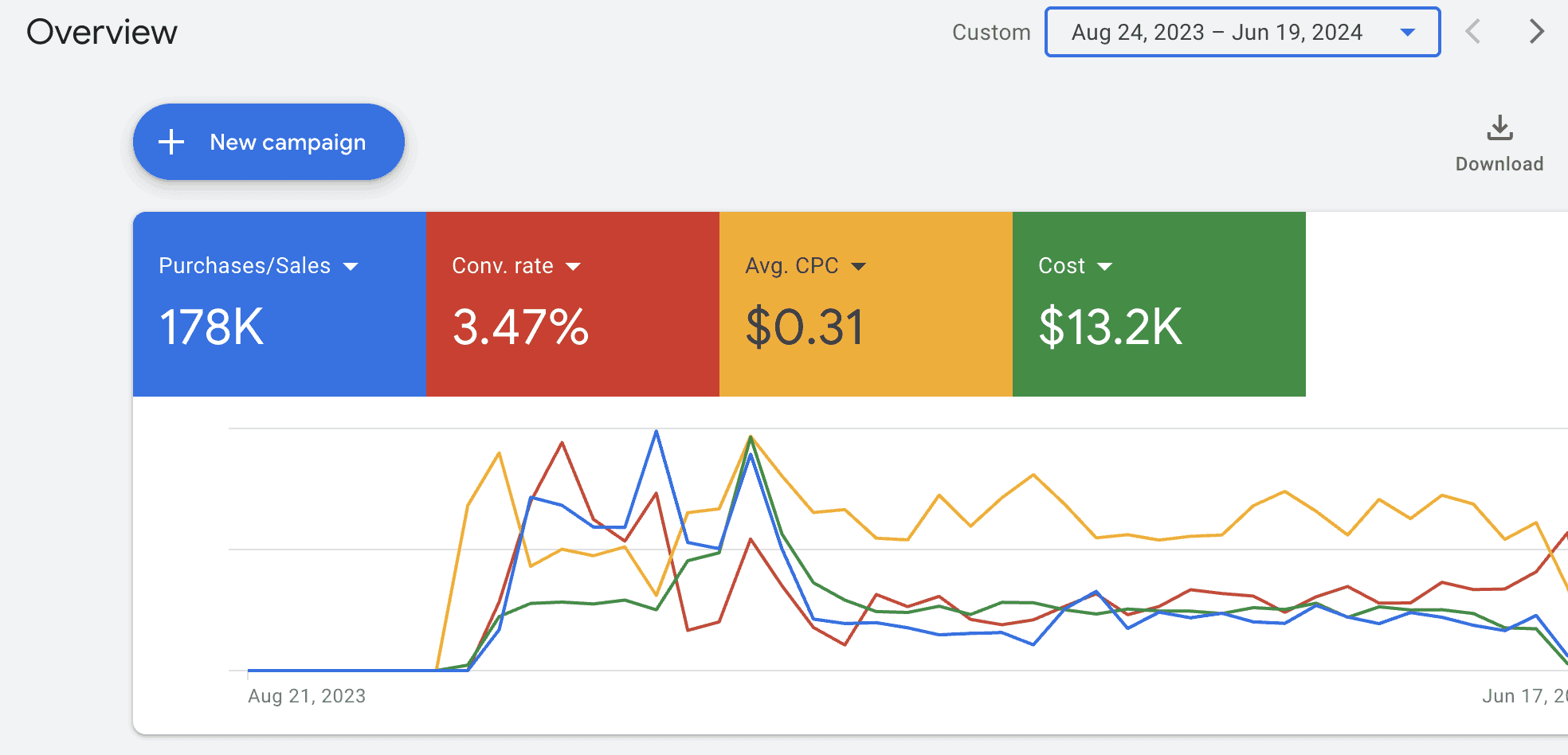Click the 3.47% conversion rate value
This screenshot has width=1568, height=755.
(x=520, y=327)
